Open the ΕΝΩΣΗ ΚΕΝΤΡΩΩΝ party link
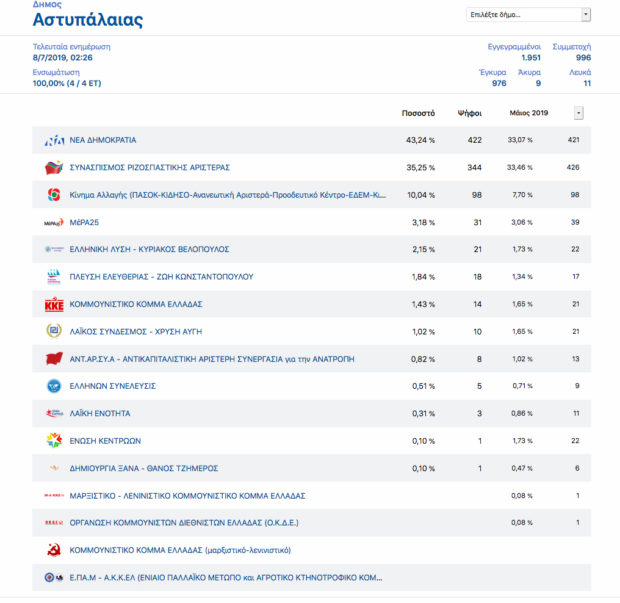620x603 pixels. [x=105, y=441]
